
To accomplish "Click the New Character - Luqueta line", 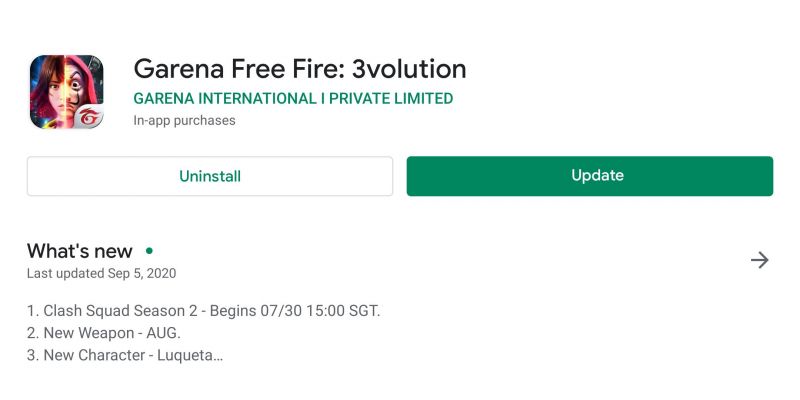I will [x=125, y=356].
